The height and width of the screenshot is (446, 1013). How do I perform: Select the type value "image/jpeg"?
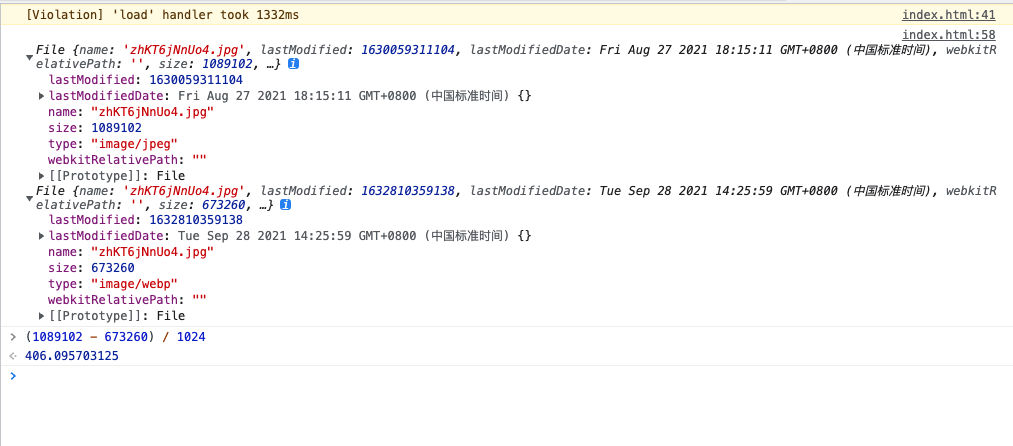[x=134, y=143]
